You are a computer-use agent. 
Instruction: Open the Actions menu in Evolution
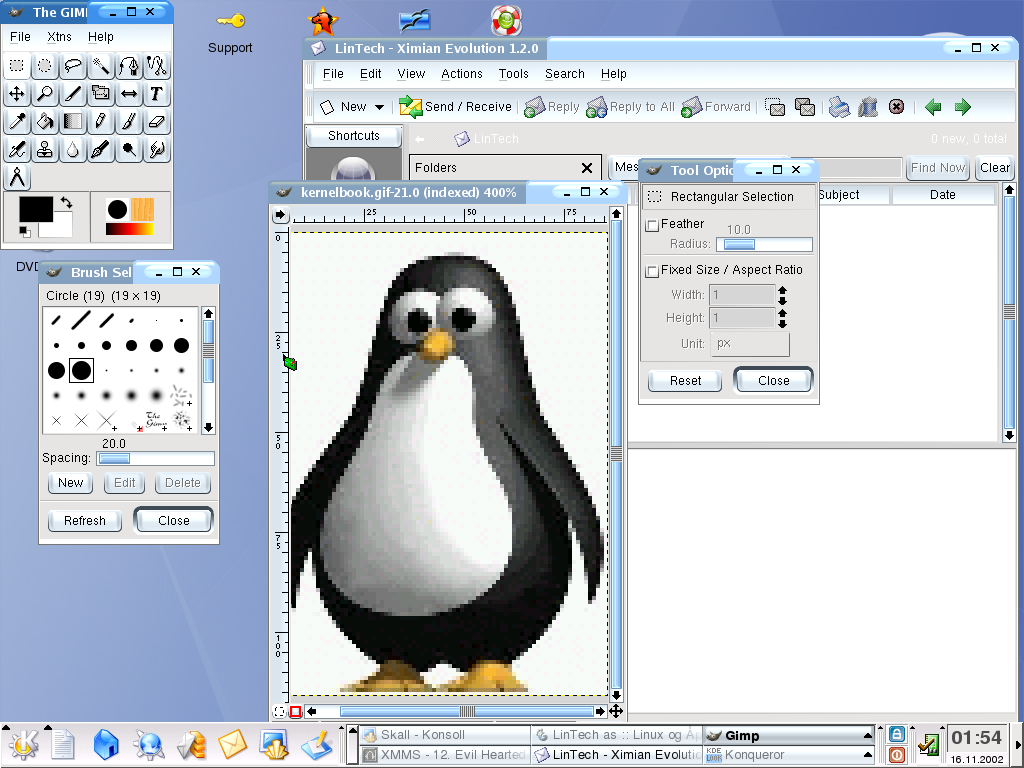click(x=462, y=74)
